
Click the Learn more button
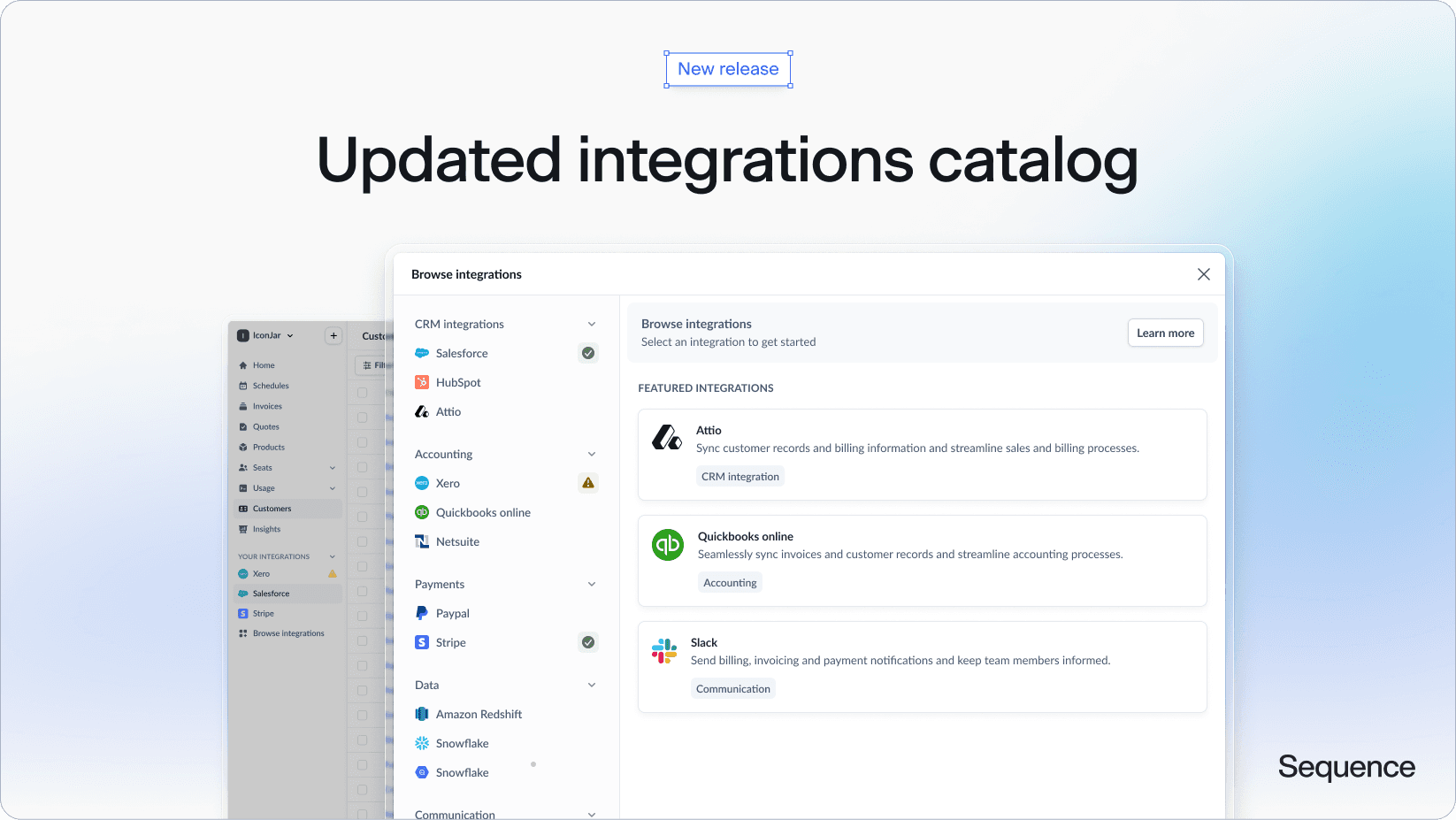coord(1165,333)
